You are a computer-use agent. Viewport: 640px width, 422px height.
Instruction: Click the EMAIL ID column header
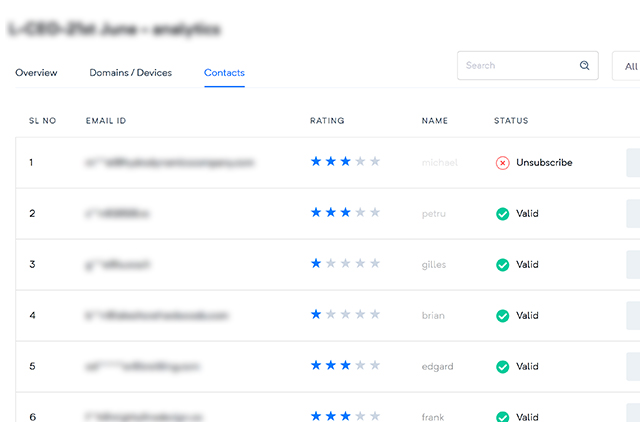[x=106, y=121]
